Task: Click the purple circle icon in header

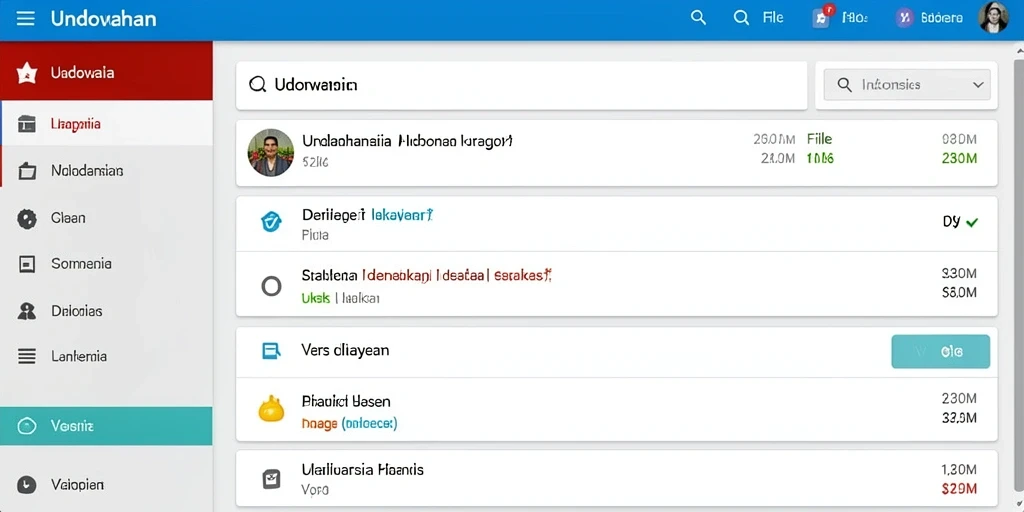Action: pyautogui.click(x=904, y=18)
